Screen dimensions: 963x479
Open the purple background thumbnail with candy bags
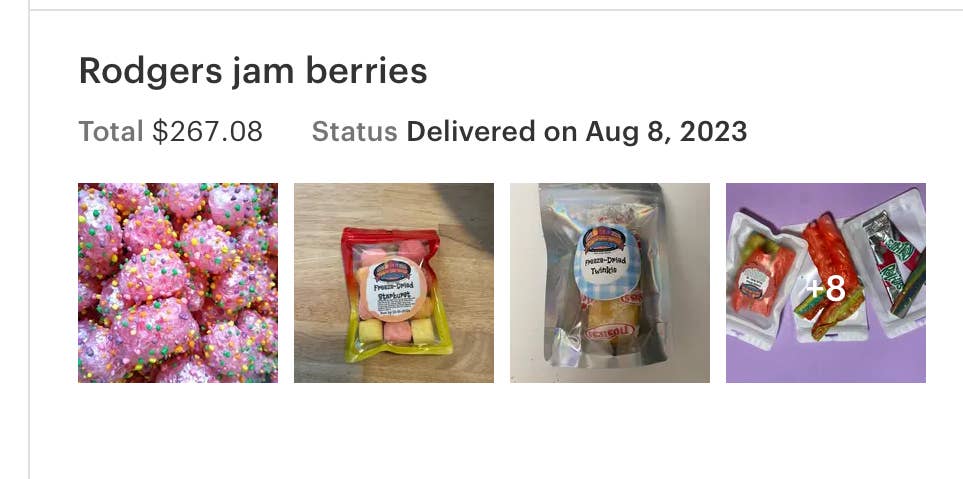[826, 283]
